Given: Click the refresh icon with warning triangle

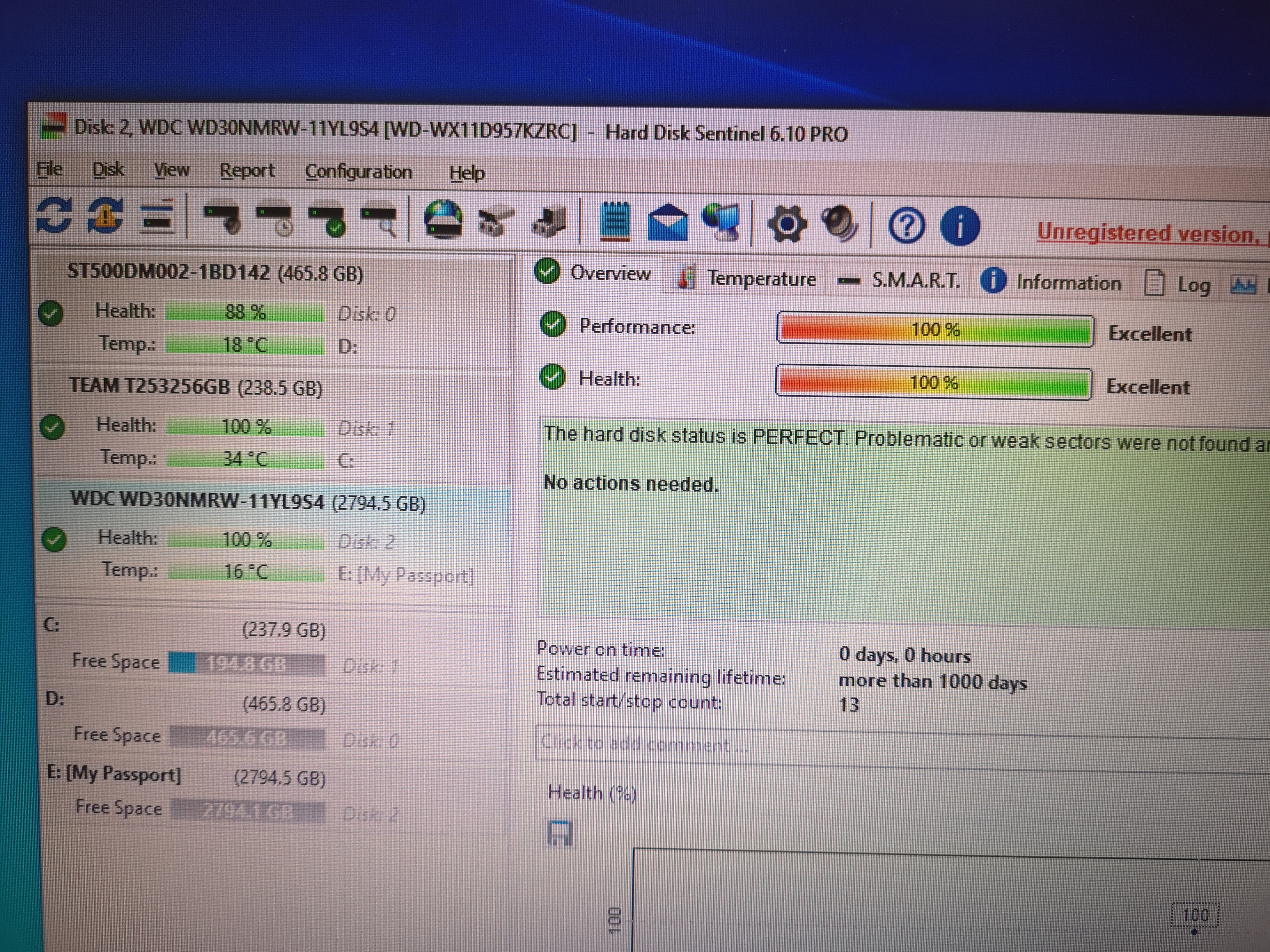Looking at the screenshot, I should click(105, 216).
